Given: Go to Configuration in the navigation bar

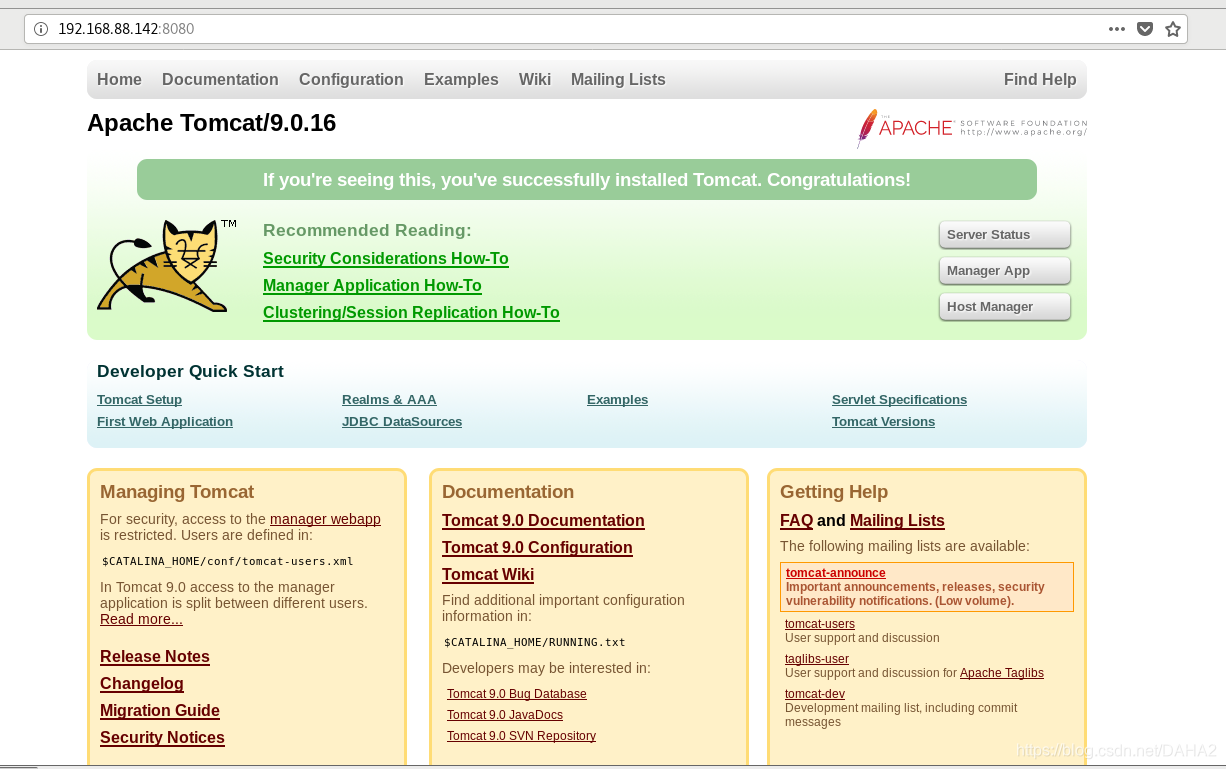Looking at the screenshot, I should 351,79.
